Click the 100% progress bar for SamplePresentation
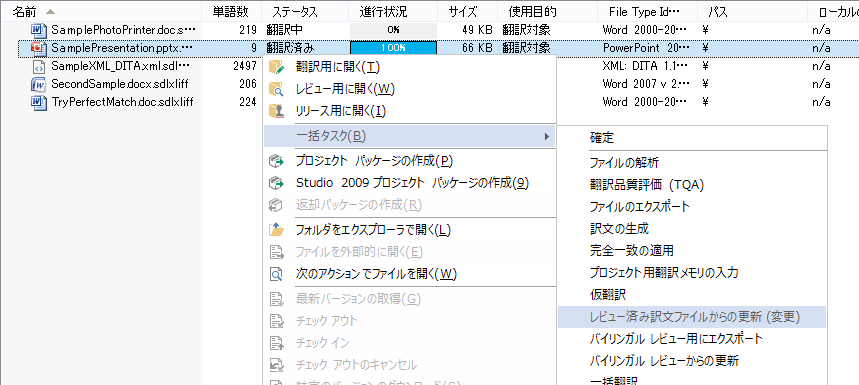 pyautogui.click(x=393, y=48)
